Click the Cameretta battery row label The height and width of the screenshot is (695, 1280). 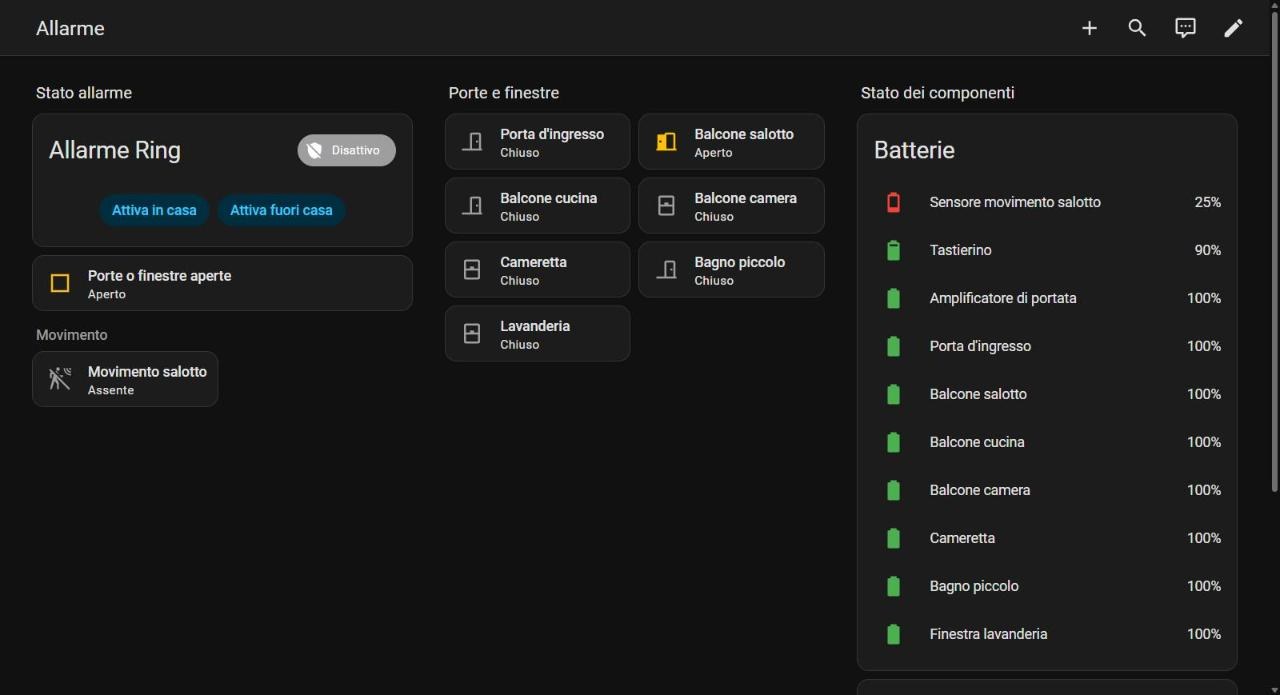click(x=962, y=538)
